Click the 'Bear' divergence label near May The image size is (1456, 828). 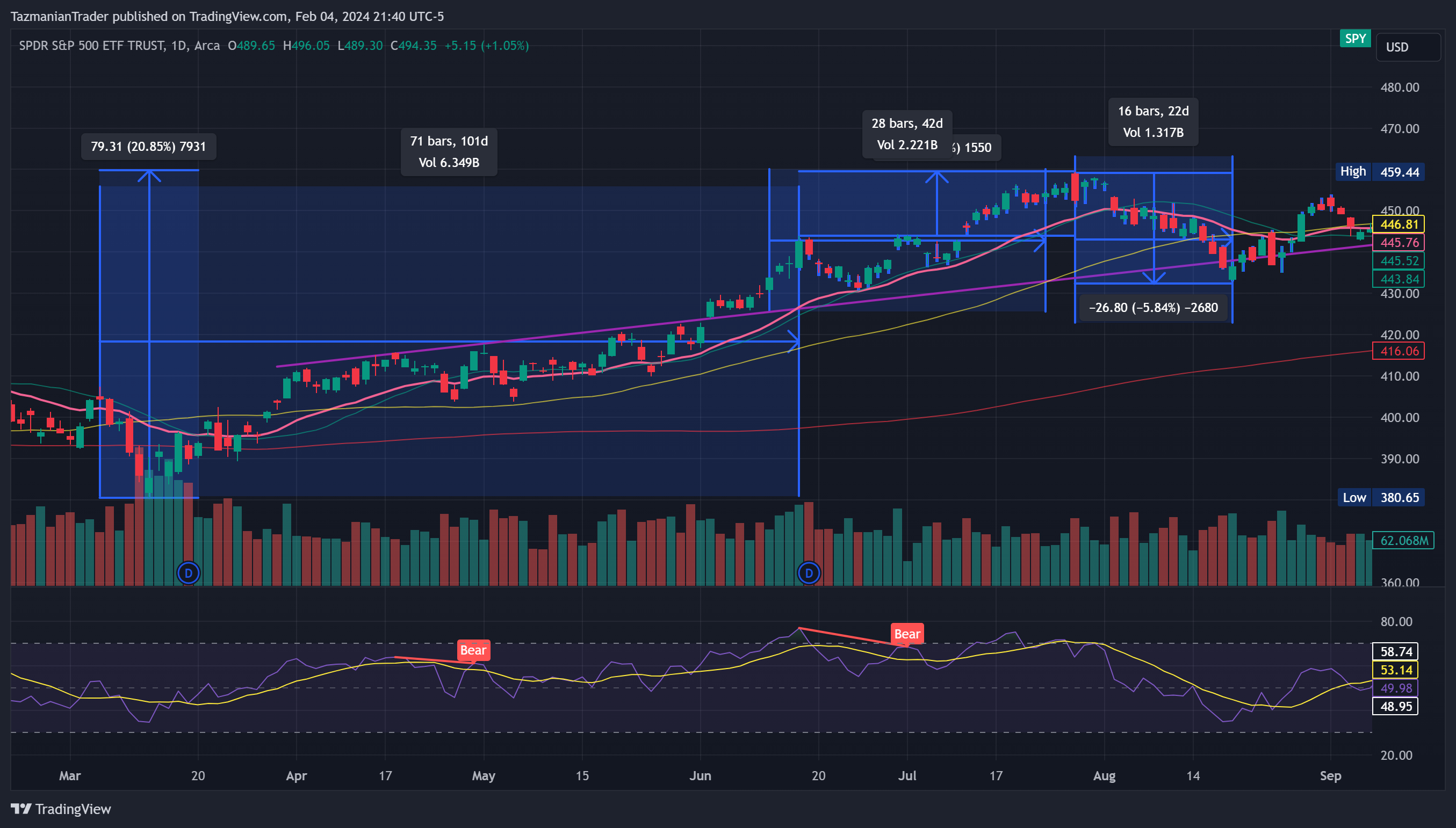pyautogui.click(x=473, y=650)
